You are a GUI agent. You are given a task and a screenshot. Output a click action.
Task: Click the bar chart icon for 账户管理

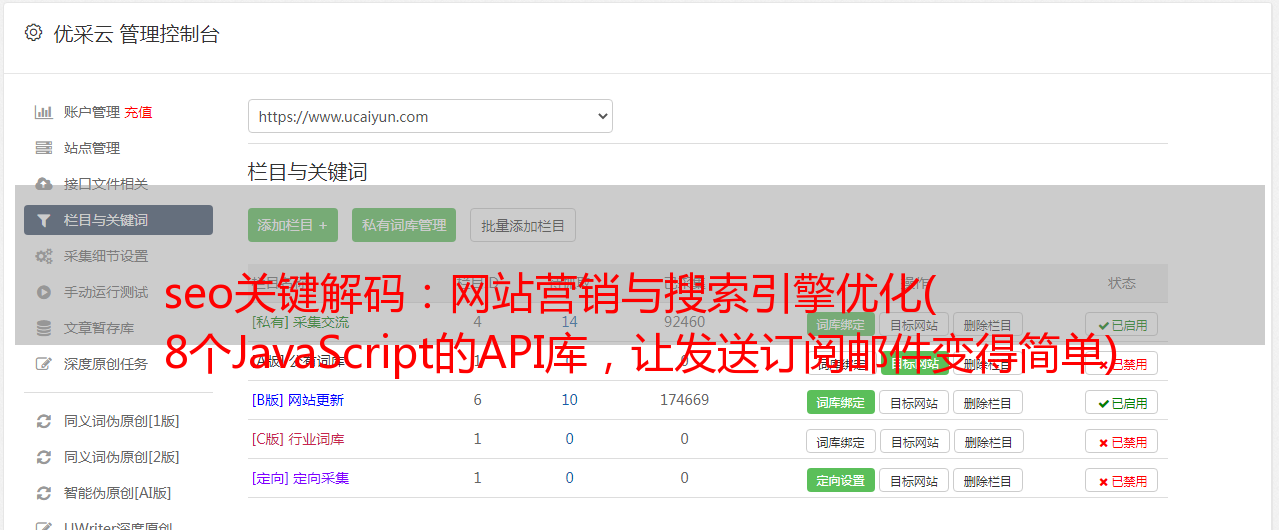tap(44, 112)
